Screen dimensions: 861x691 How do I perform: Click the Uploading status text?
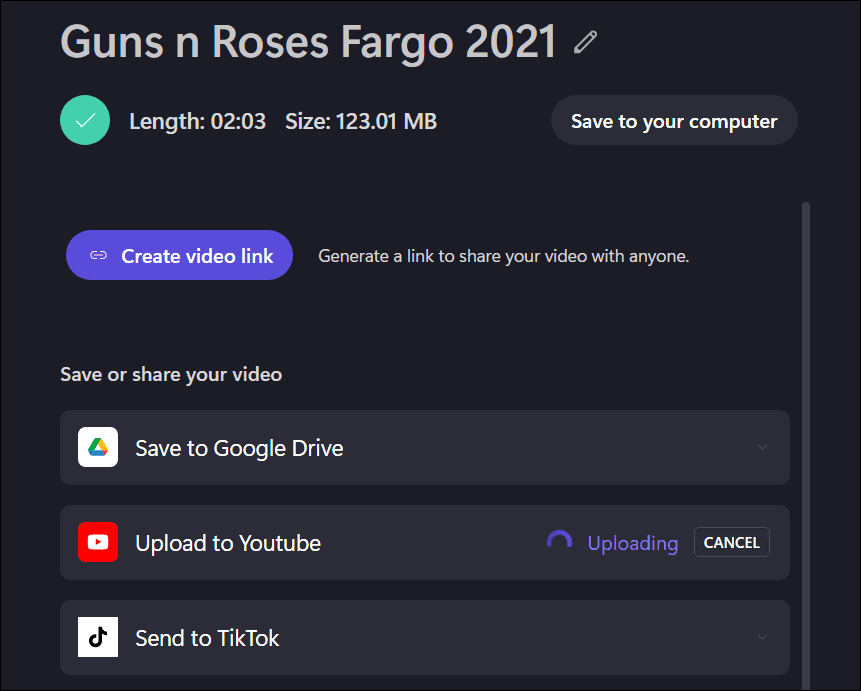[632, 542]
